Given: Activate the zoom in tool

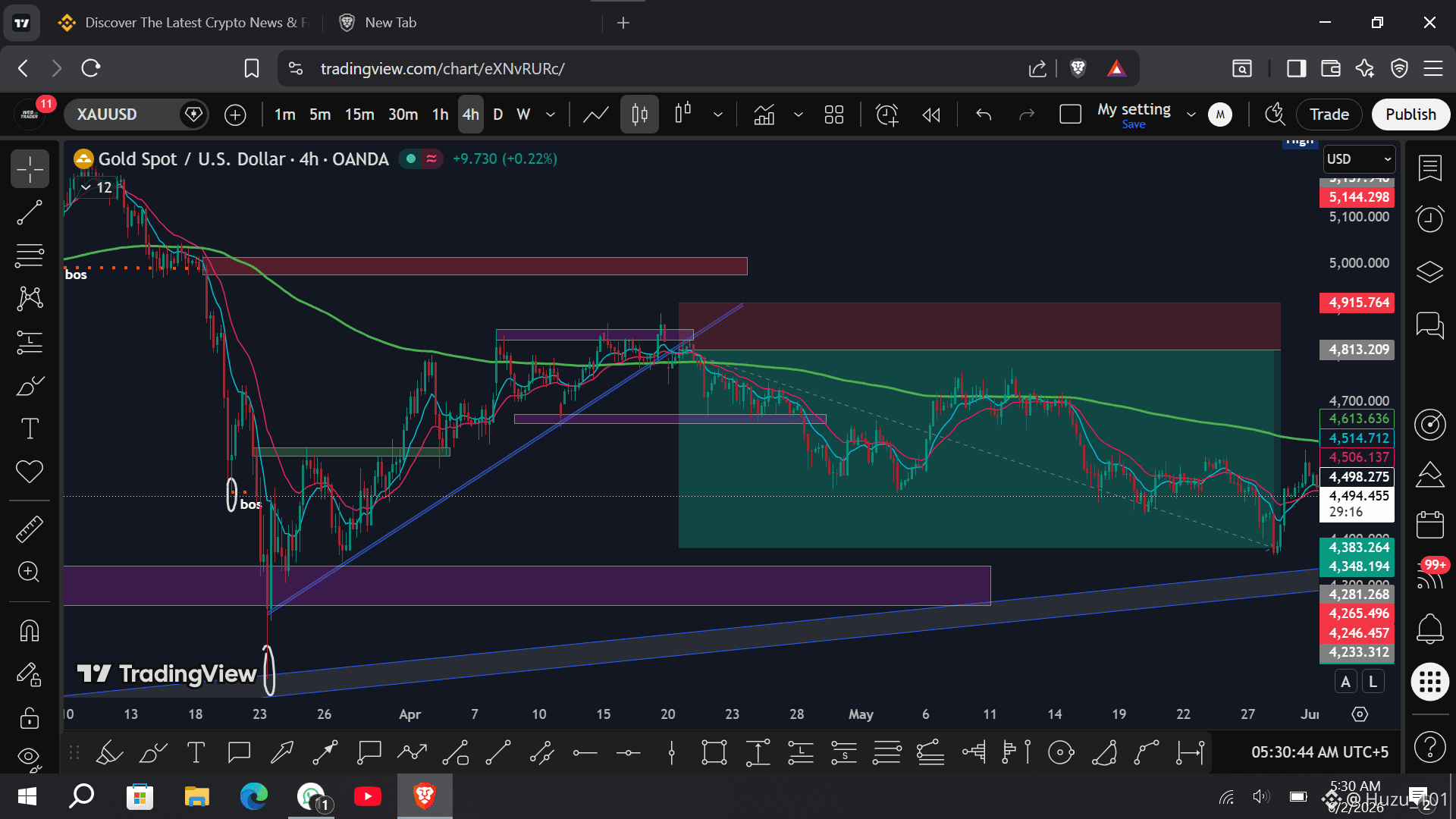Looking at the screenshot, I should tap(30, 572).
